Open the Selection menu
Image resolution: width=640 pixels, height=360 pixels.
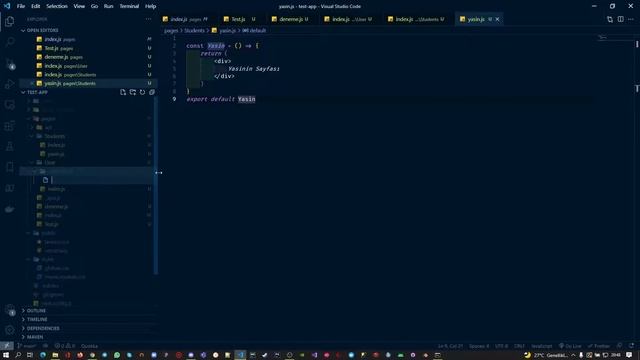coord(57,6)
